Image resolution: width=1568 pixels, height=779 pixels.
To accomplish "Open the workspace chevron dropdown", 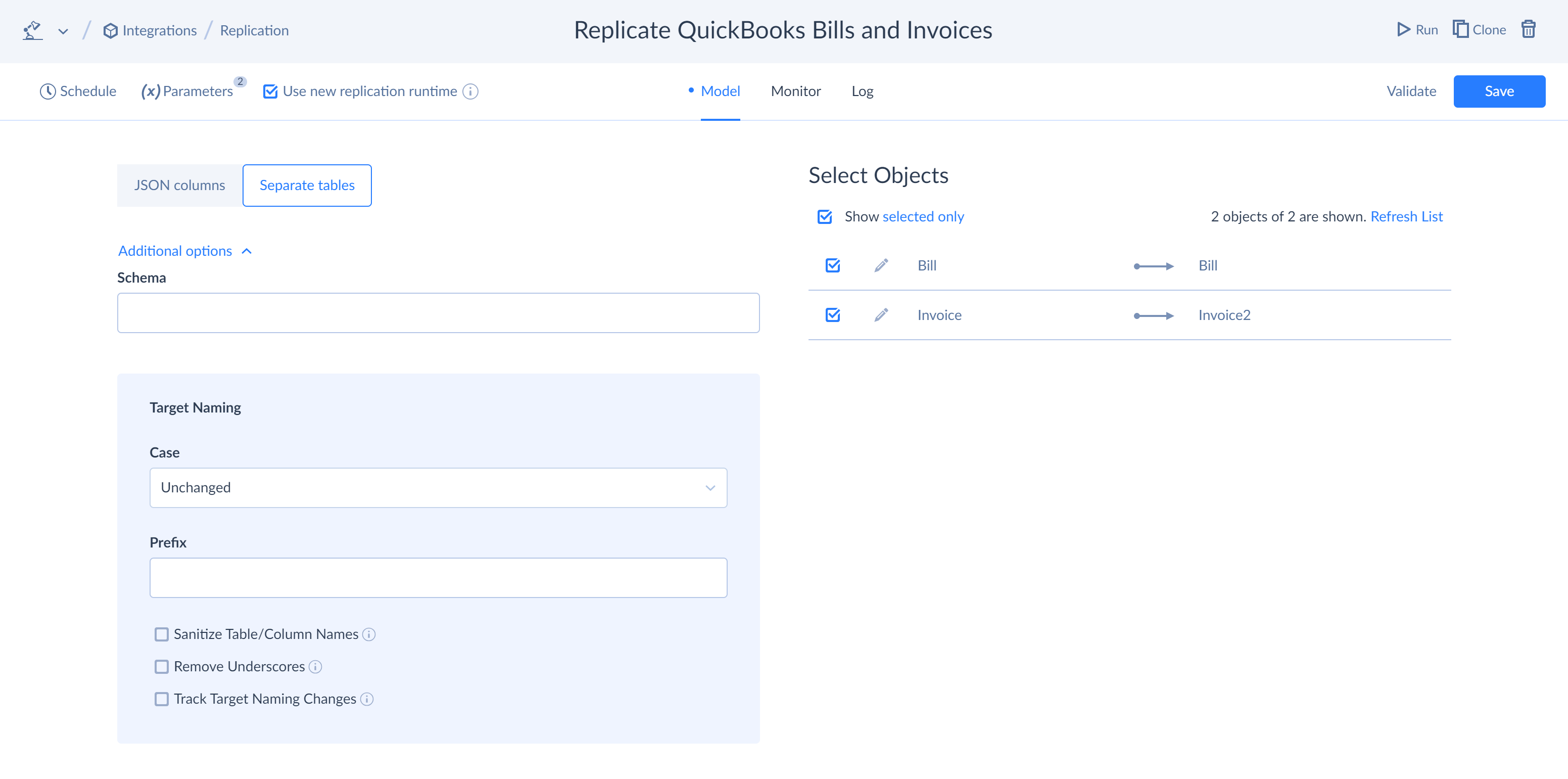I will coord(63,31).
